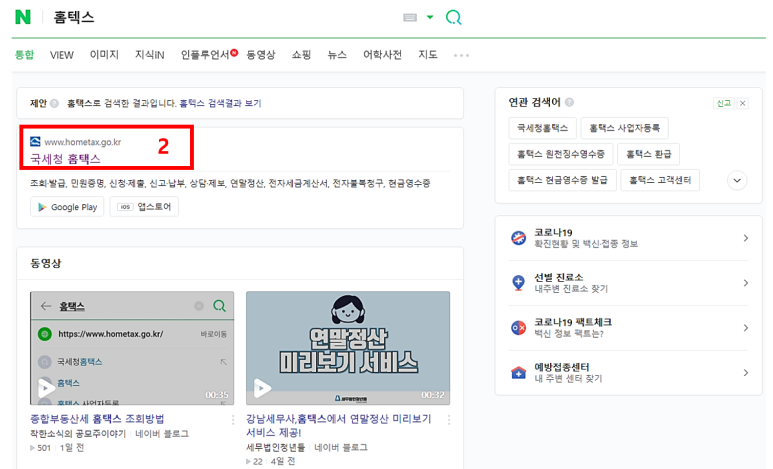Click play icon on 00:32 video
773x469 pixels.
pyautogui.click(x=262, y=388)
